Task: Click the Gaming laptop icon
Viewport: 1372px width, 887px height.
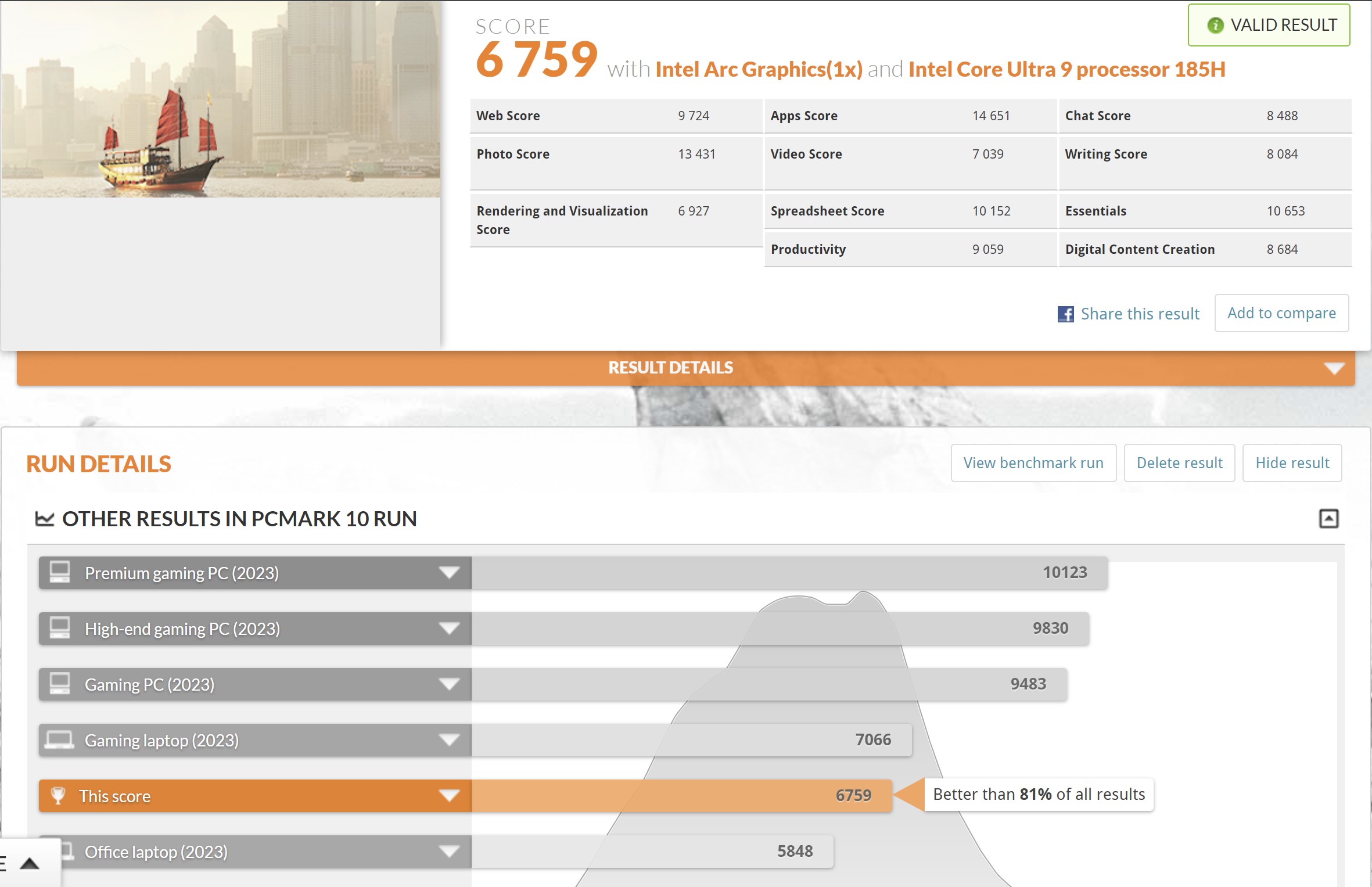Action: tap(59, 740)
